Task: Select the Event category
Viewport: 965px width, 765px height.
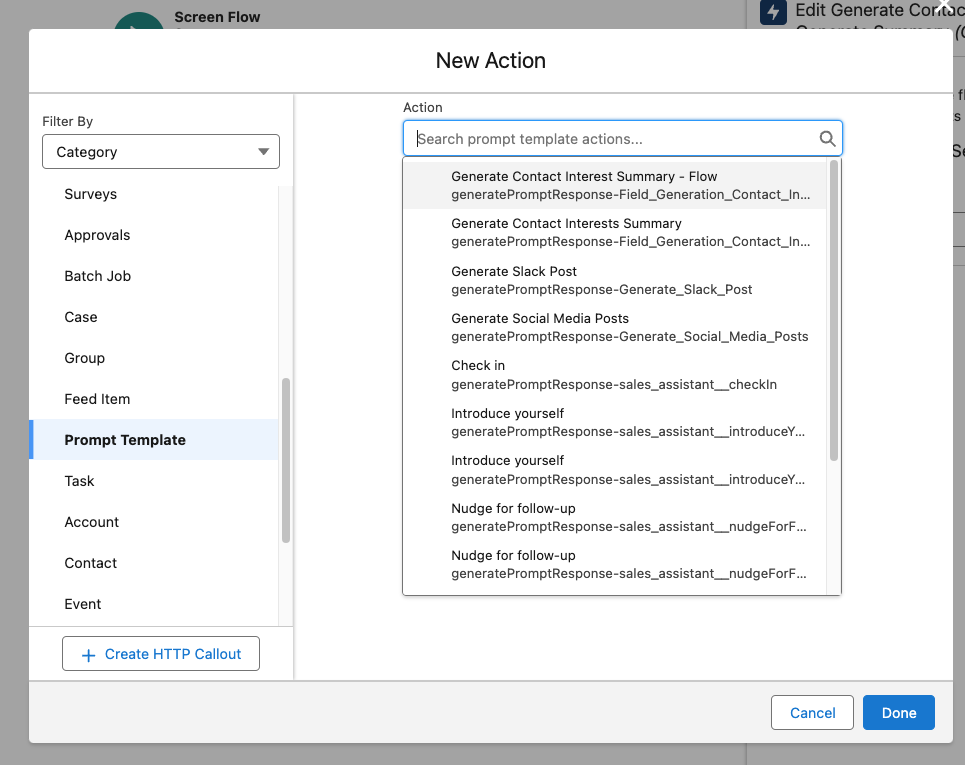Action: [154, 604]
